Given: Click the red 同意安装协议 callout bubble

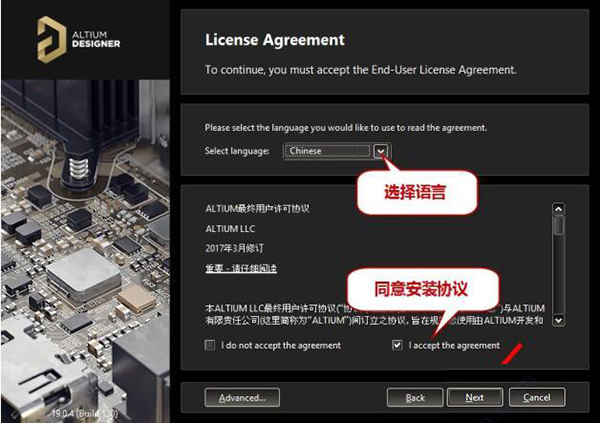Looking at the screenshot, I should (422, 289).
